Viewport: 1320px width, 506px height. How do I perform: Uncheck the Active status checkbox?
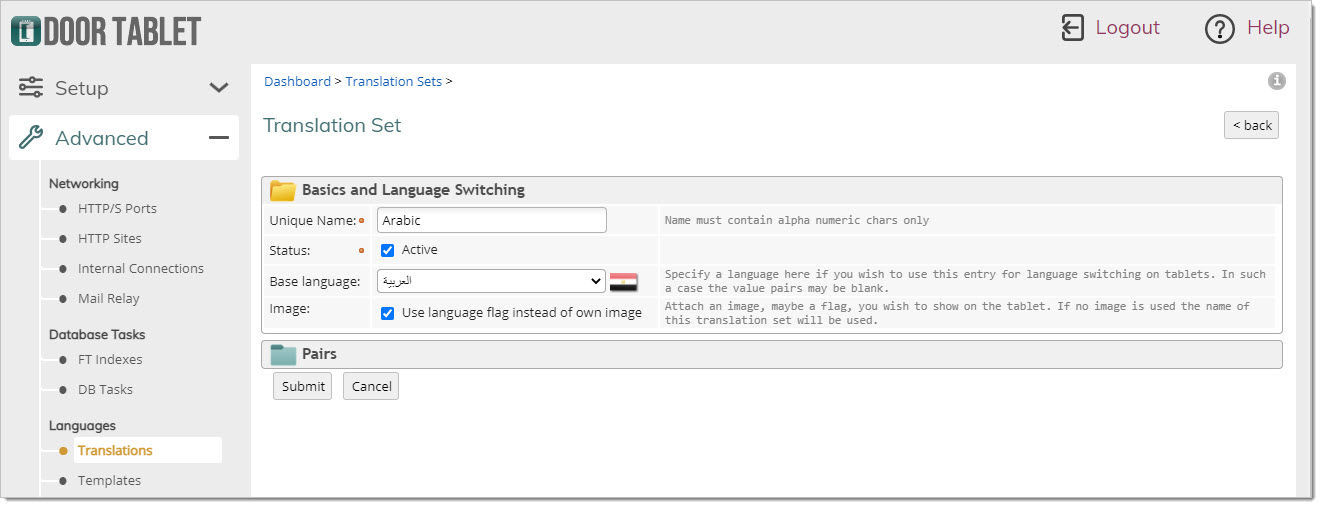click(x=388, y=250)
